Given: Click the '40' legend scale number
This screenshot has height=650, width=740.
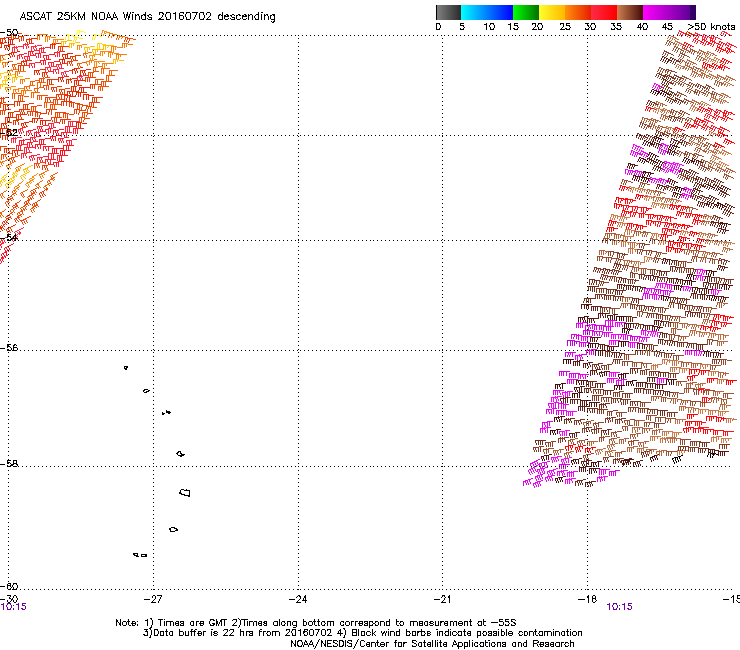Looking at the screenshot, I should pos(642,27).
